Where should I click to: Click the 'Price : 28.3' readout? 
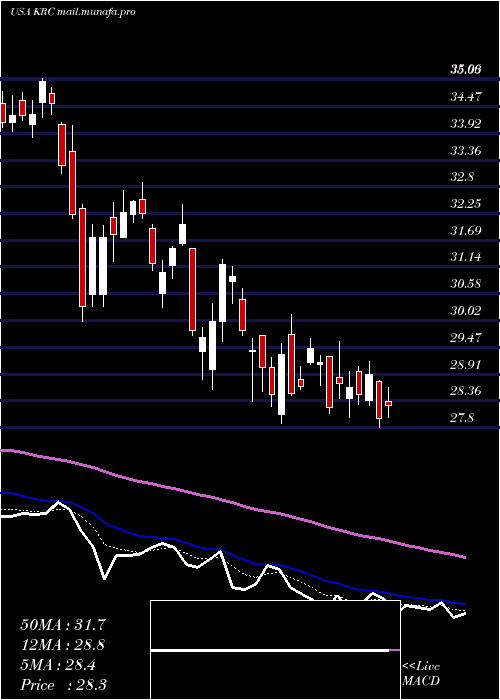coord(63,685)
